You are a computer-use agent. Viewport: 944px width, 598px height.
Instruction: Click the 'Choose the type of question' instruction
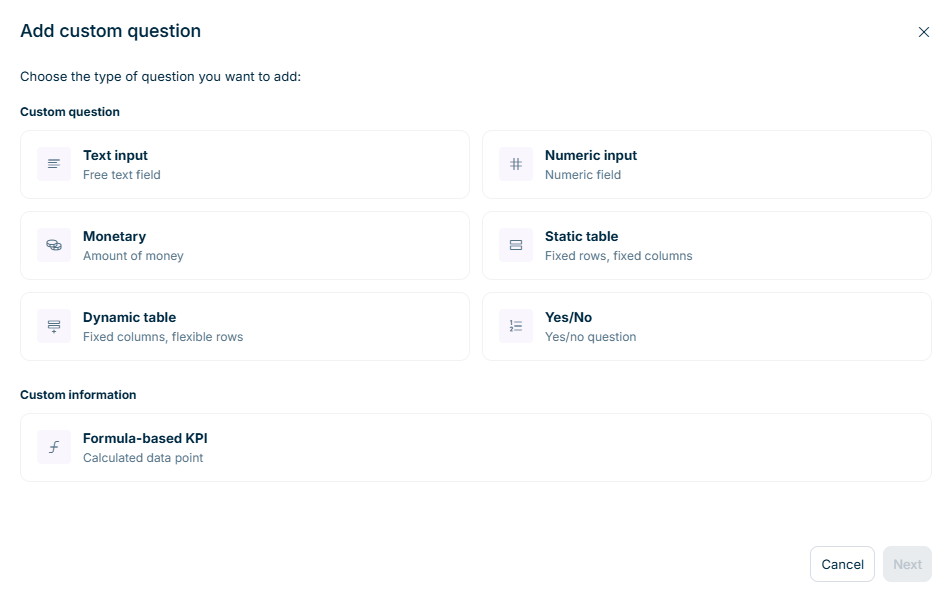tap(160, 76)
